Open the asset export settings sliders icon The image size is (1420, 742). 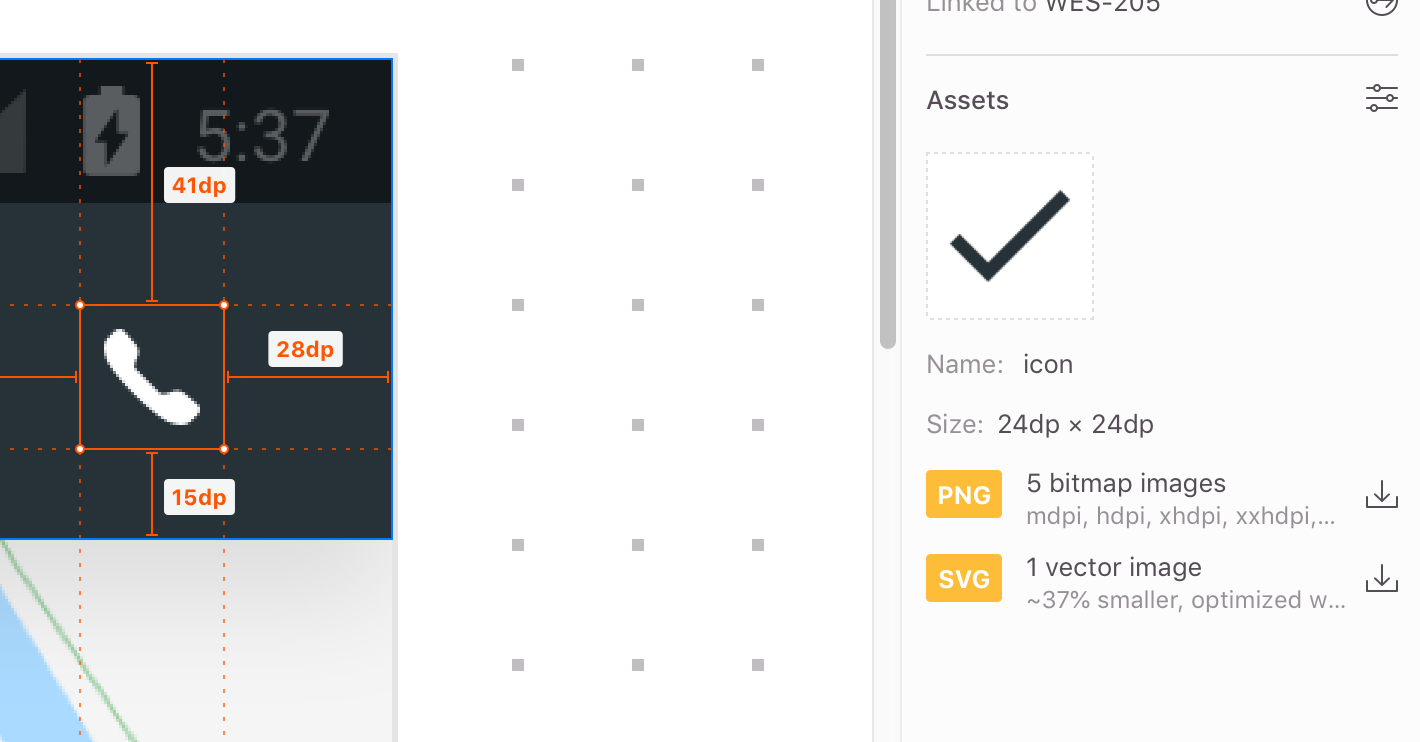[x=1381, y=98]
